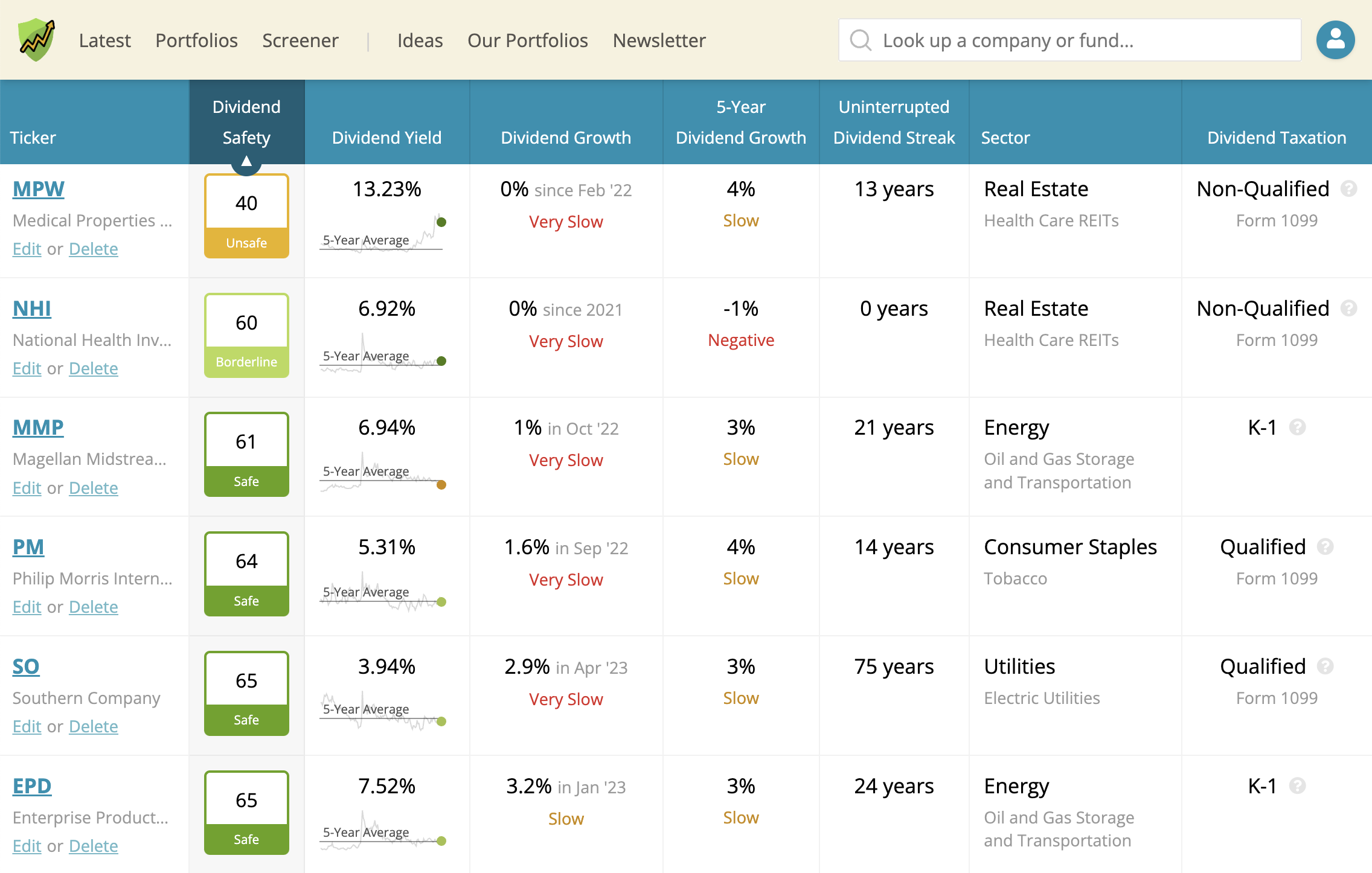Image resolution: width=1372 pixels, height=873 pixels.
Task: Click help icon next to PM's Qualified taxation
Action: click(x=1325, y=547)
